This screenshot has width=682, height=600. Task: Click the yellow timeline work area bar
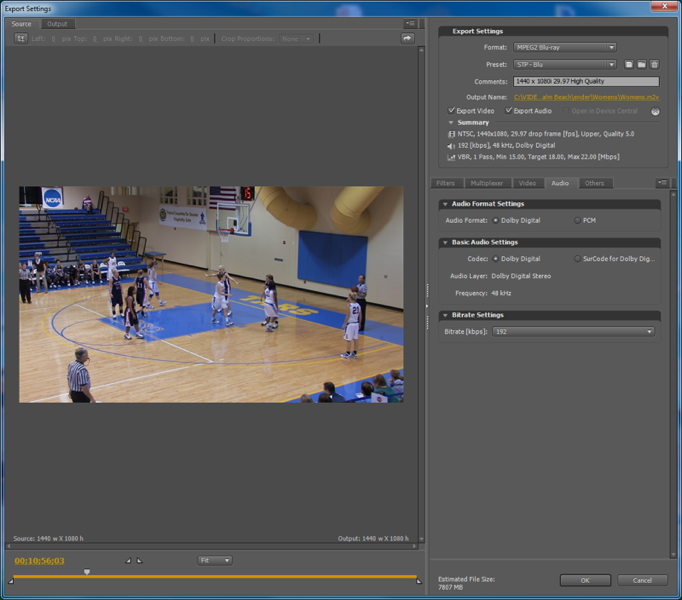point(215,576)
